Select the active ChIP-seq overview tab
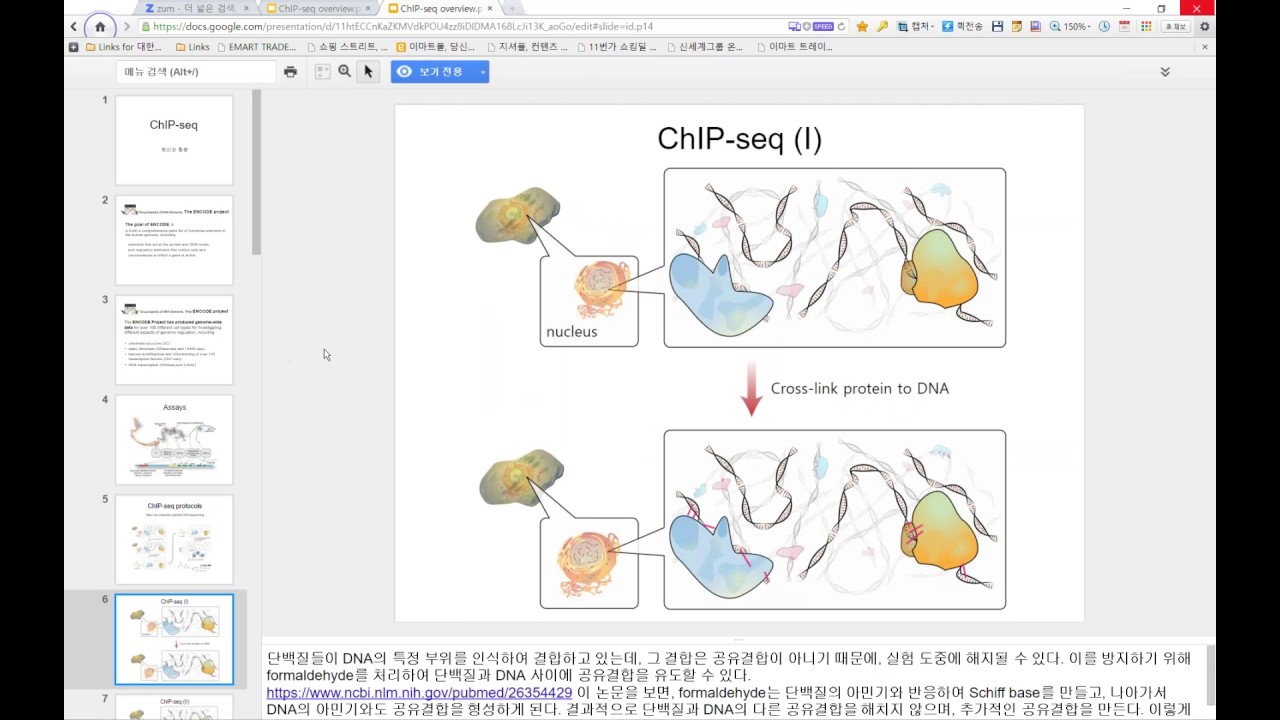Image resolution: width=1280 pixels, height=720 pixels. click(x=441, y=8)
